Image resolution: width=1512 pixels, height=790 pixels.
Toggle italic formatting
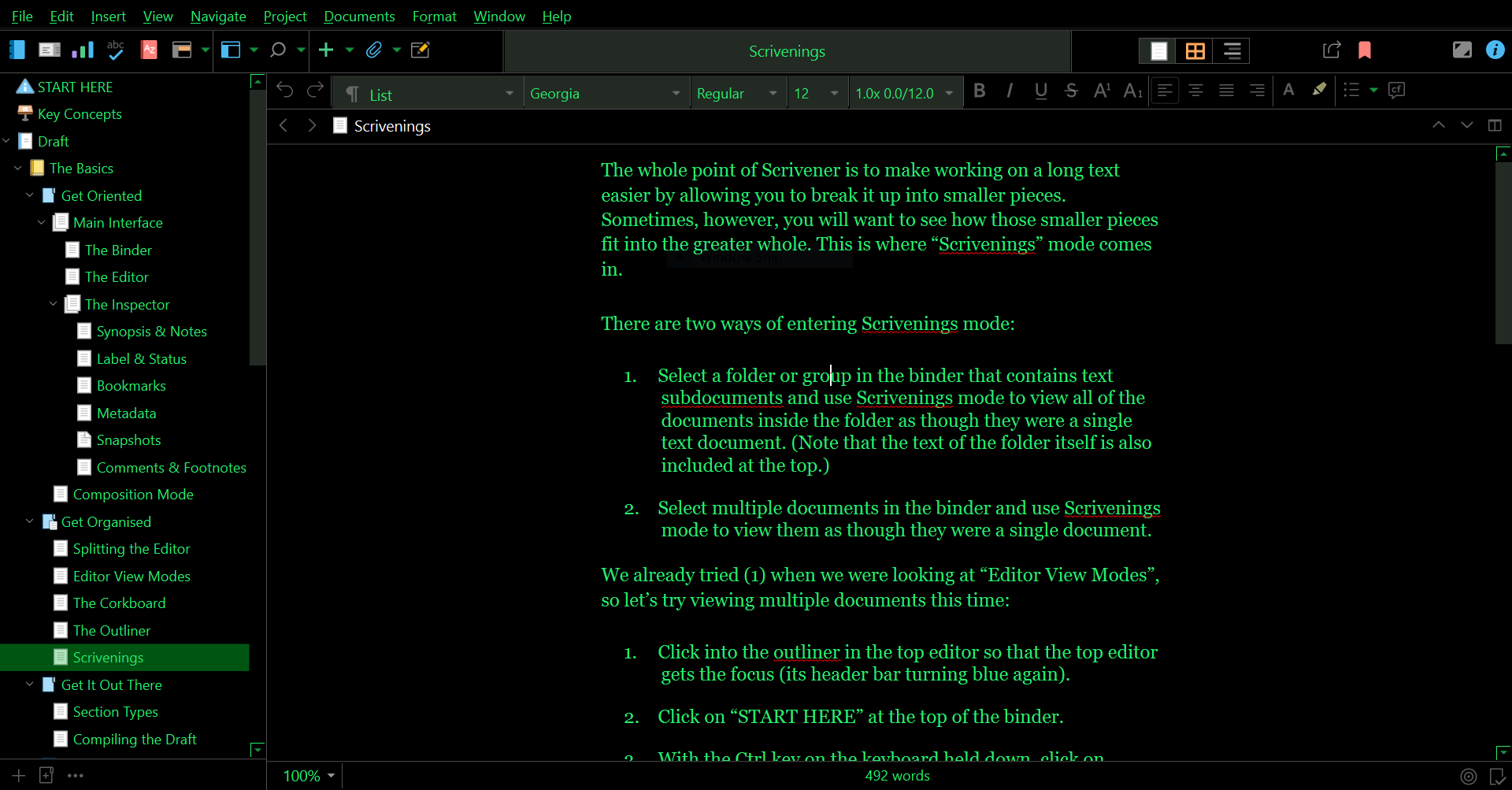click(x=1010, y=91)
